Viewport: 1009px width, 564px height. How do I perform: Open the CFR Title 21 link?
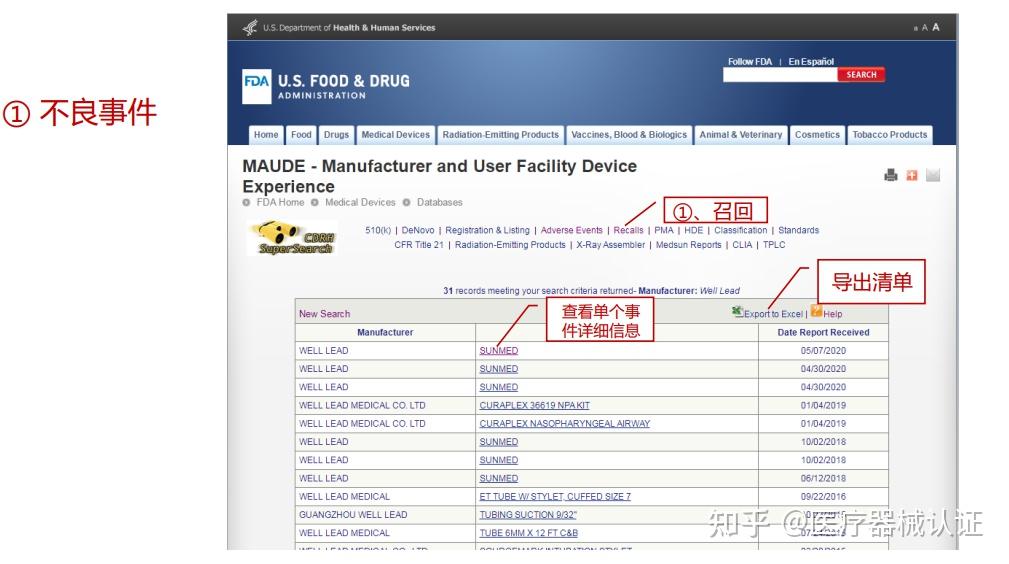point(419,245)
